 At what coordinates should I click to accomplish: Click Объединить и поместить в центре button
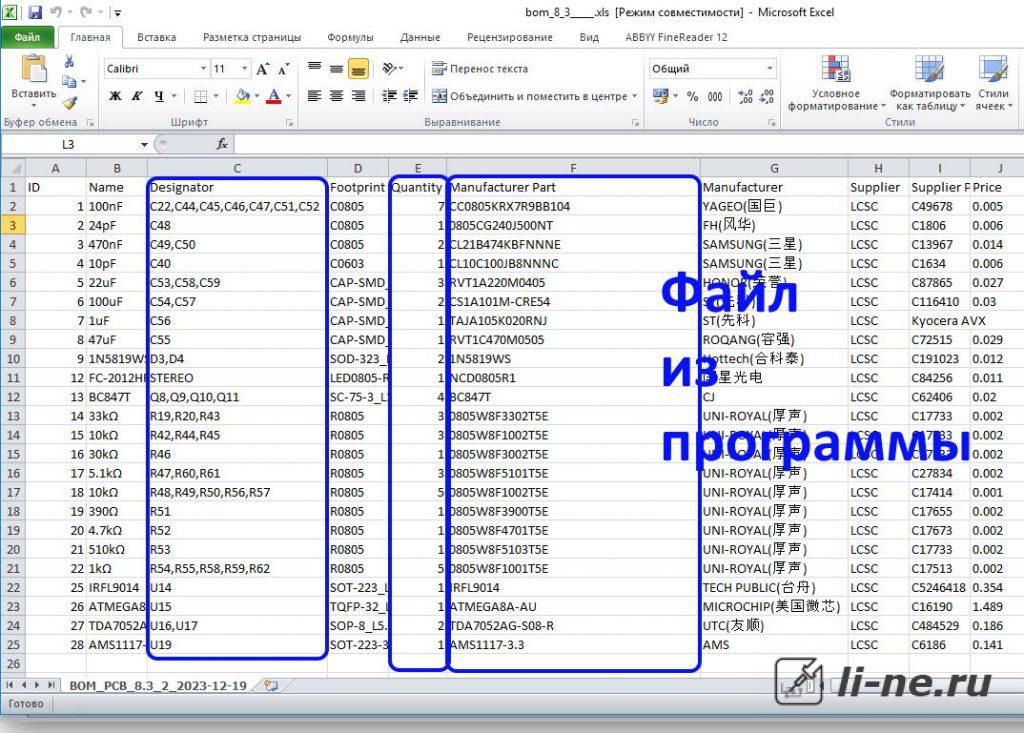[530, 96]
